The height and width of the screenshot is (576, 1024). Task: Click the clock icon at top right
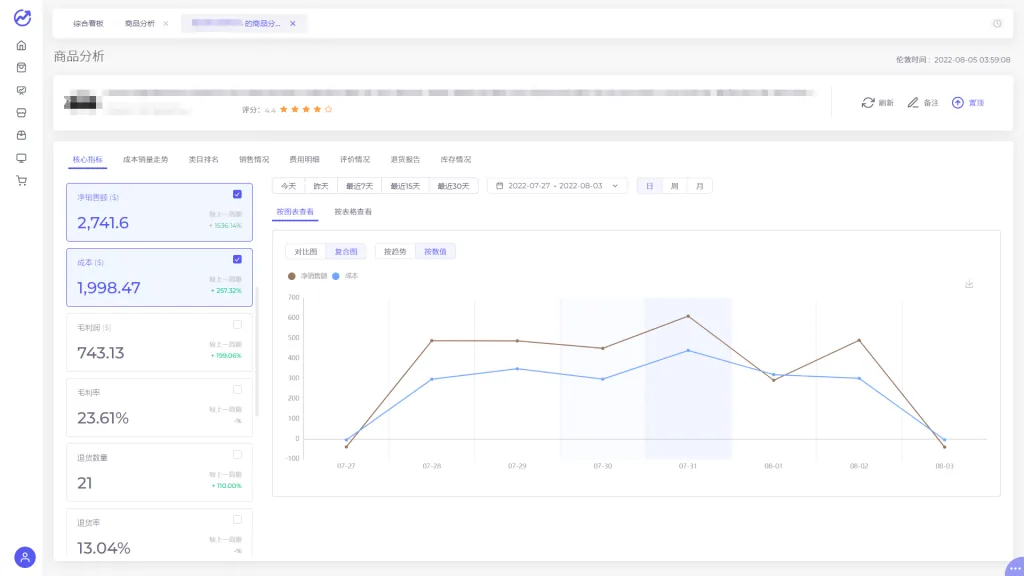(997, 24)
